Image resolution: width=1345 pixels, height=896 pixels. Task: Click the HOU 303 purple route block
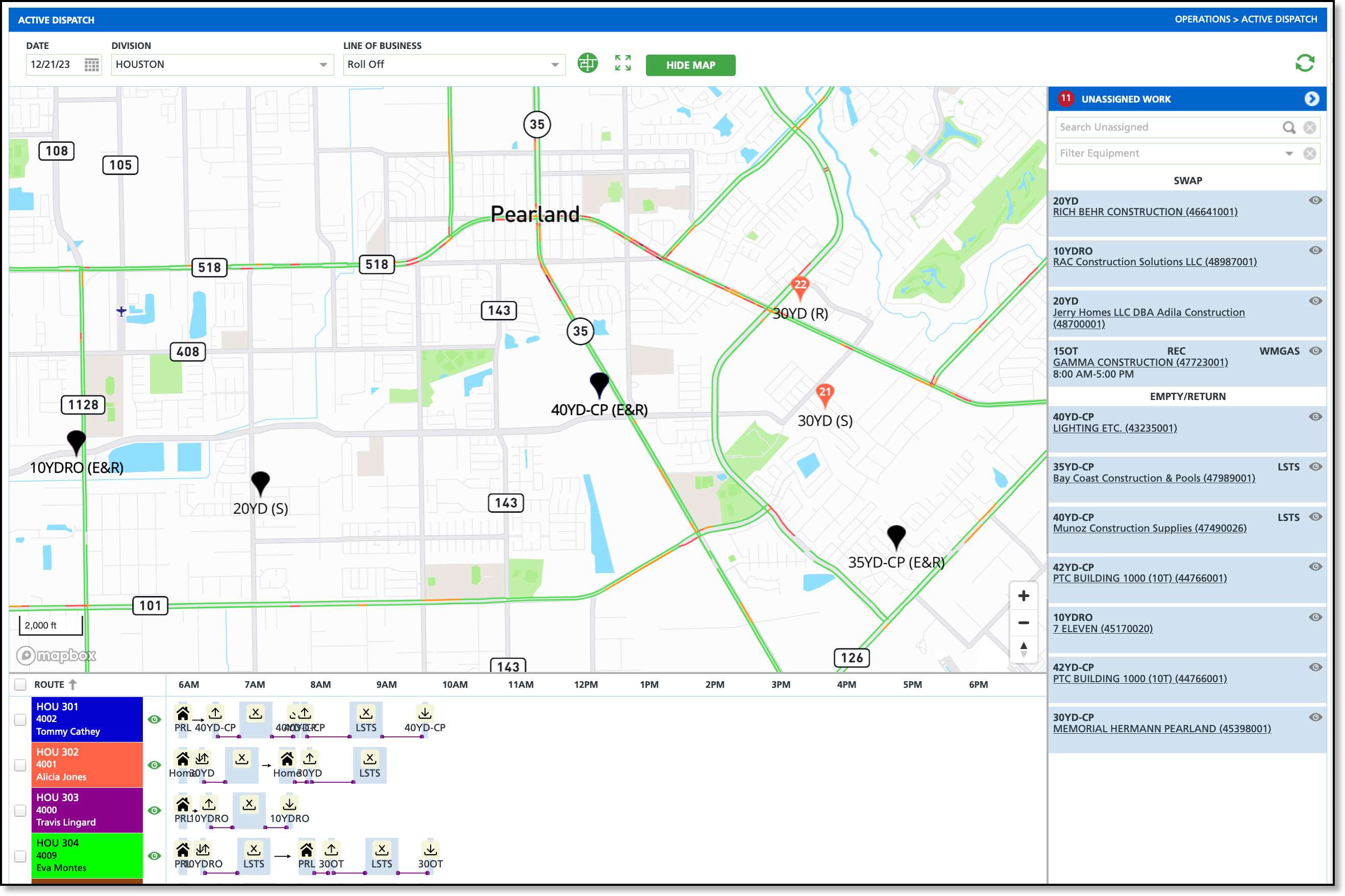coord(87,810)
